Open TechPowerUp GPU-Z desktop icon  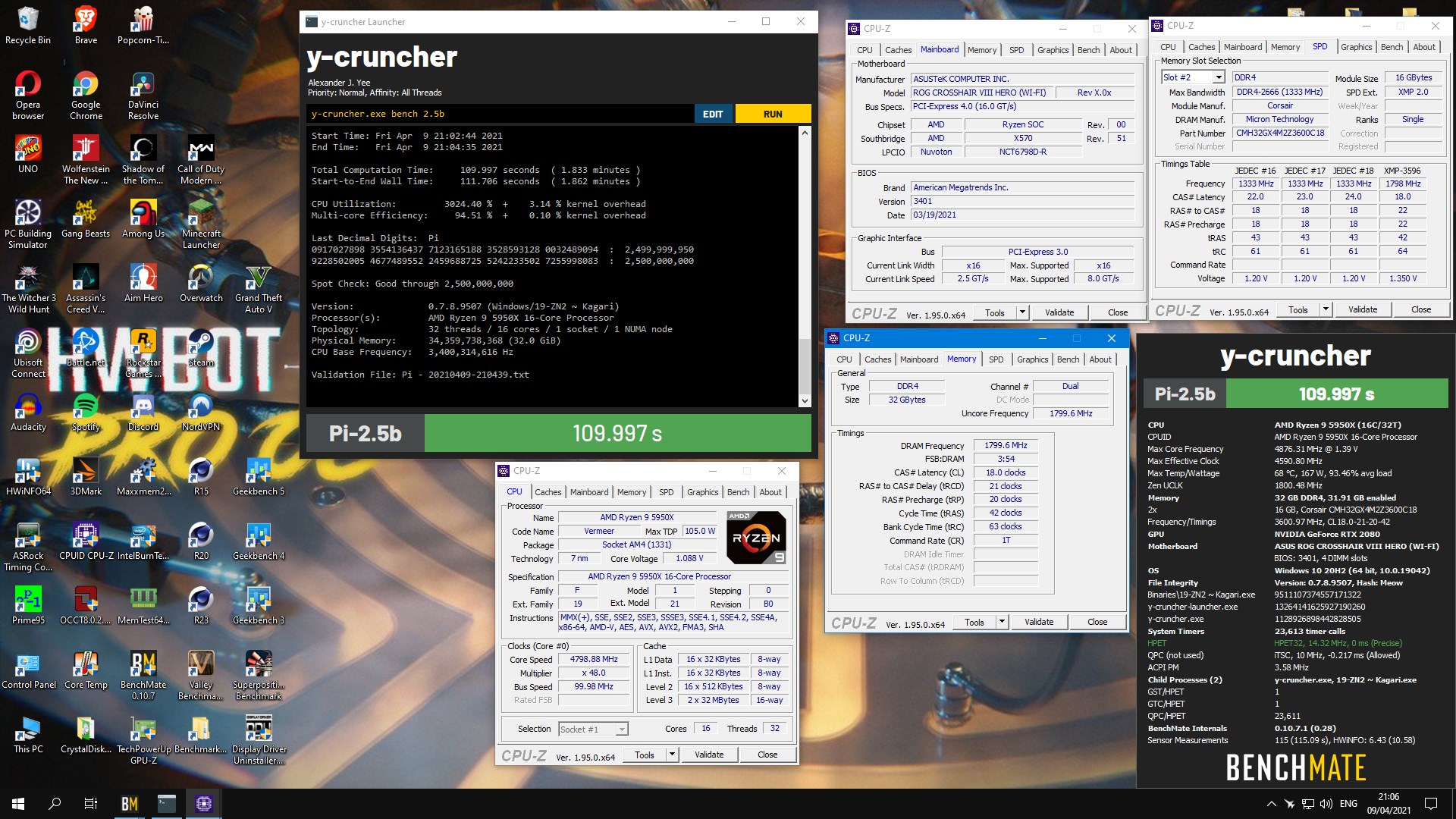(143, 739)
